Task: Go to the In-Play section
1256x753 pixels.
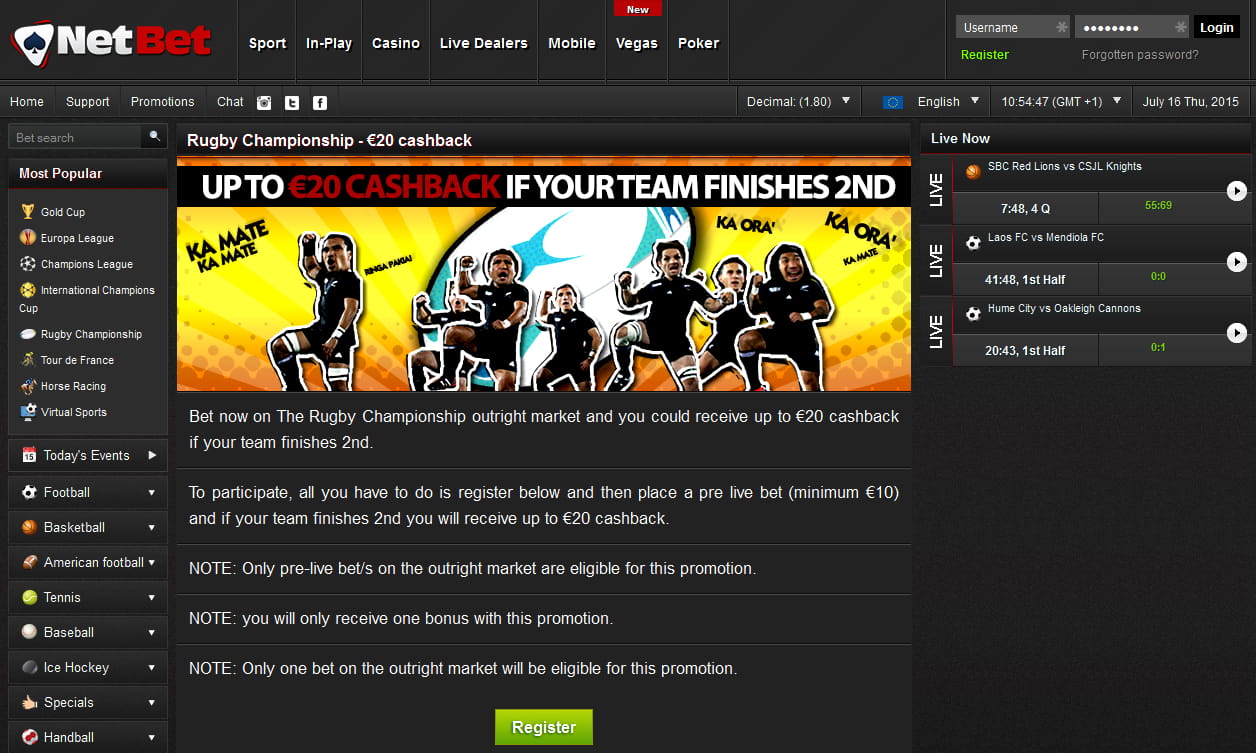Action: [329, 43]
